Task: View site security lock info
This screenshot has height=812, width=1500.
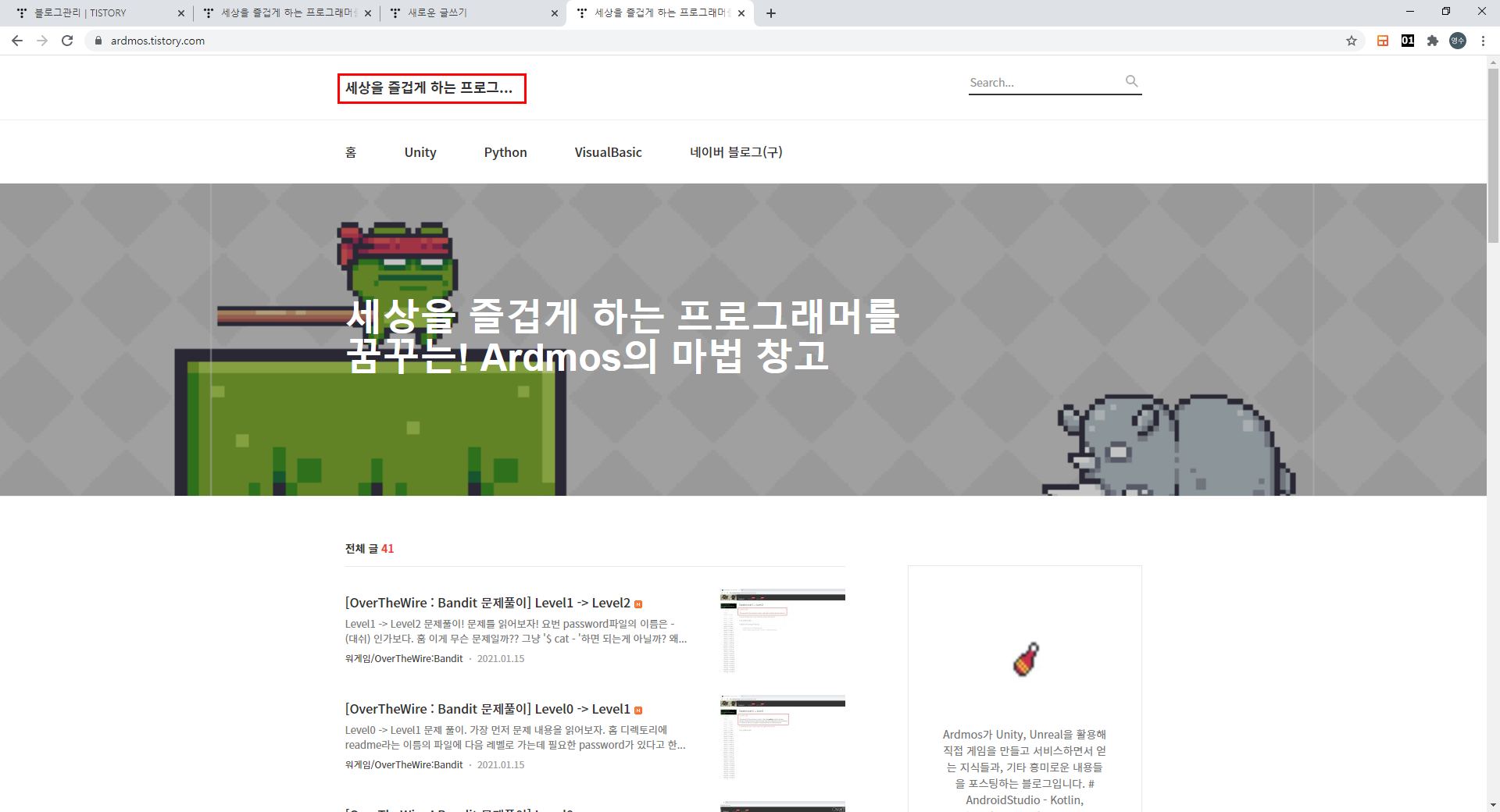Action: (98, 41)
